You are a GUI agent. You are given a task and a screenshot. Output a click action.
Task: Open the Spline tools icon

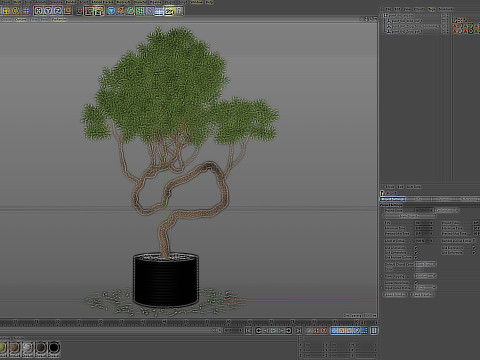pyautogui.click(x=121, y=11)
